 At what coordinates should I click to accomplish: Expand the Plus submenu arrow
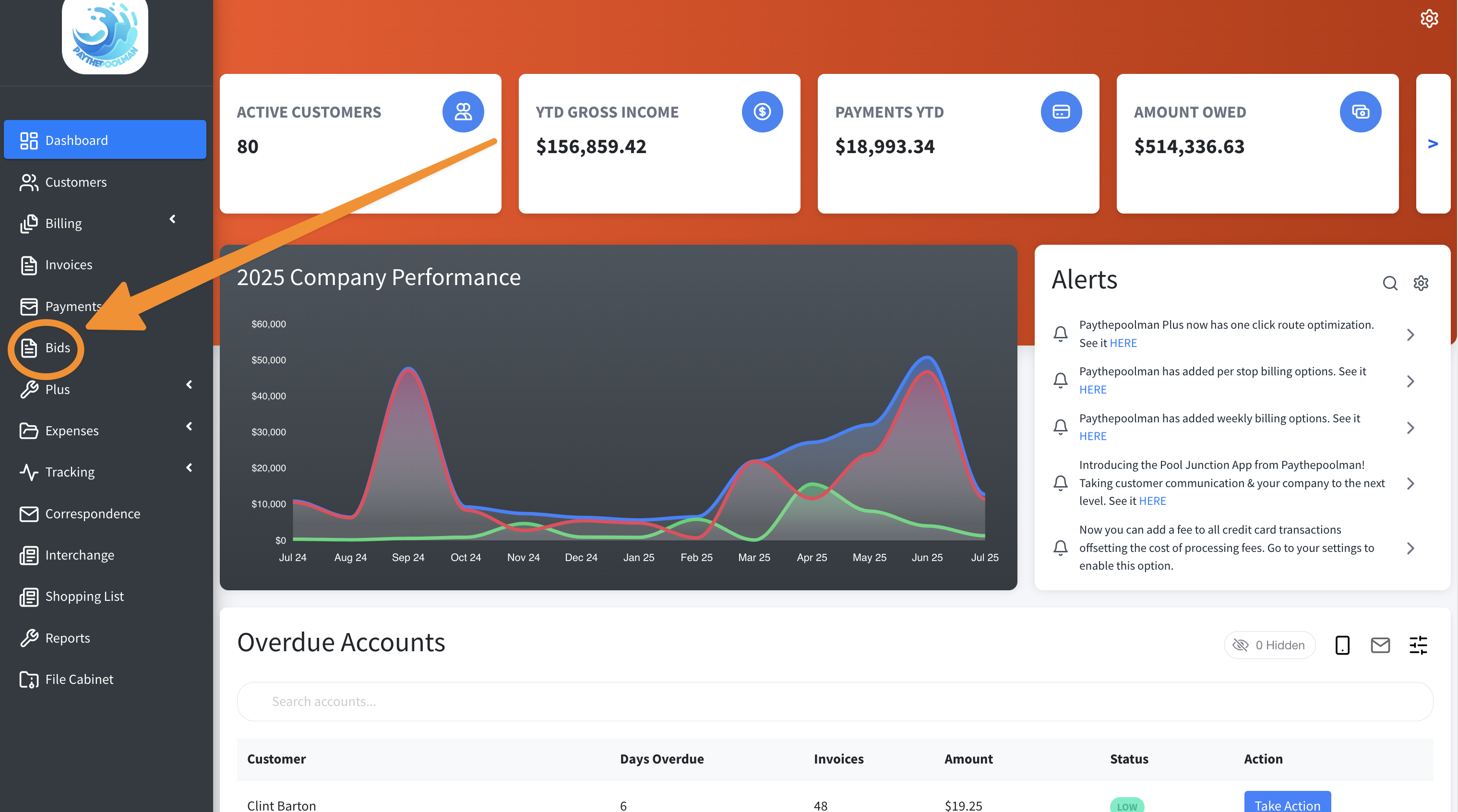pyautogui.click(x=189, y=385)
